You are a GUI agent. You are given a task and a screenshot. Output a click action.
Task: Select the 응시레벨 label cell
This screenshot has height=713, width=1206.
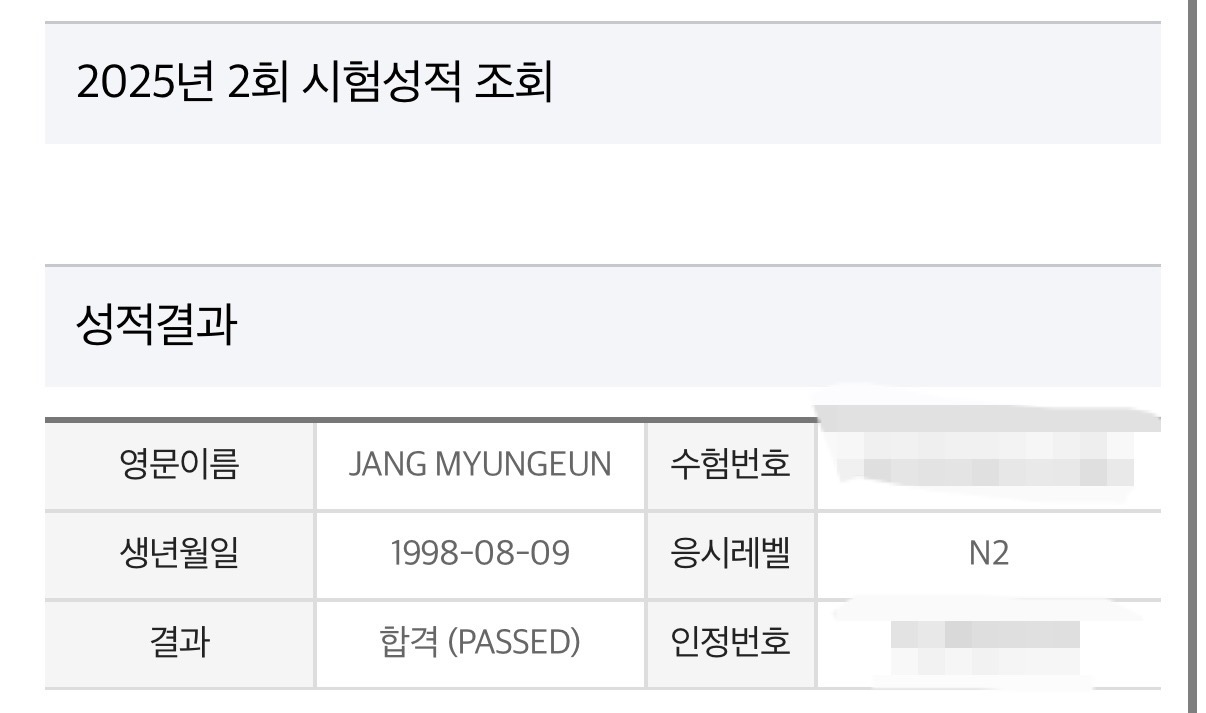pos(731,554)
